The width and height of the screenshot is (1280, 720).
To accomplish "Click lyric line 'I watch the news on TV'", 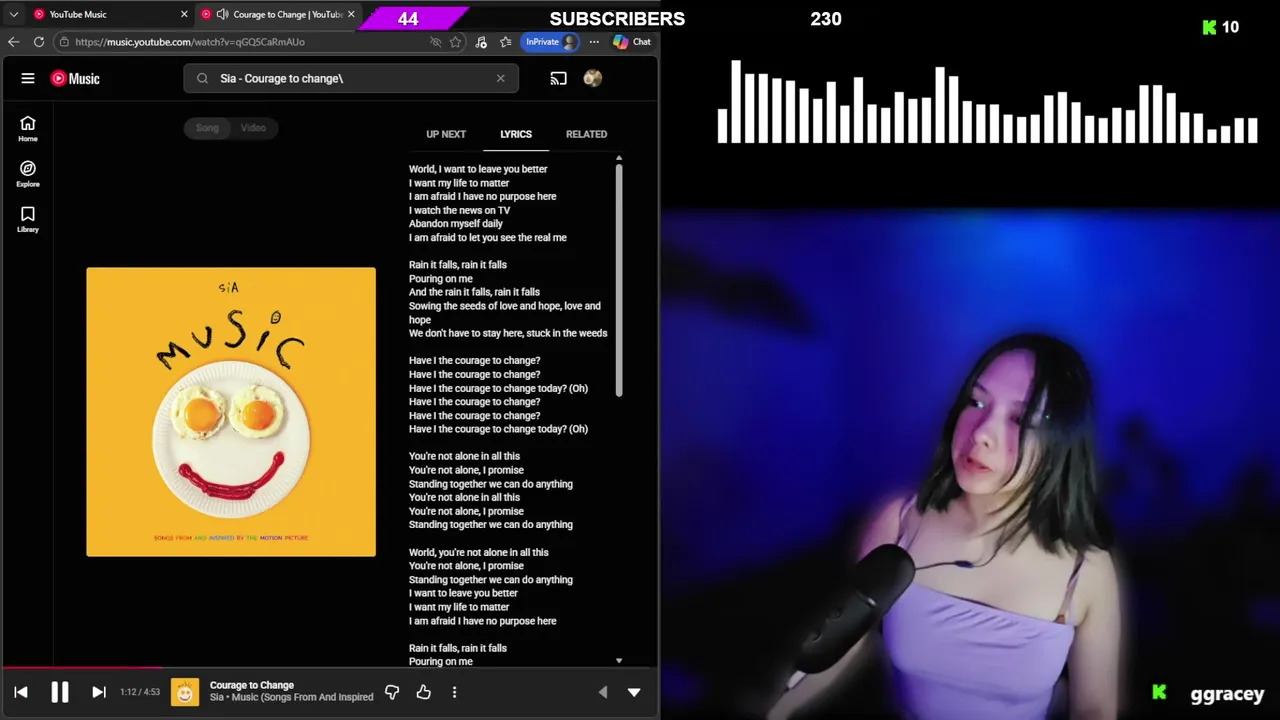I will pos(459,210).
